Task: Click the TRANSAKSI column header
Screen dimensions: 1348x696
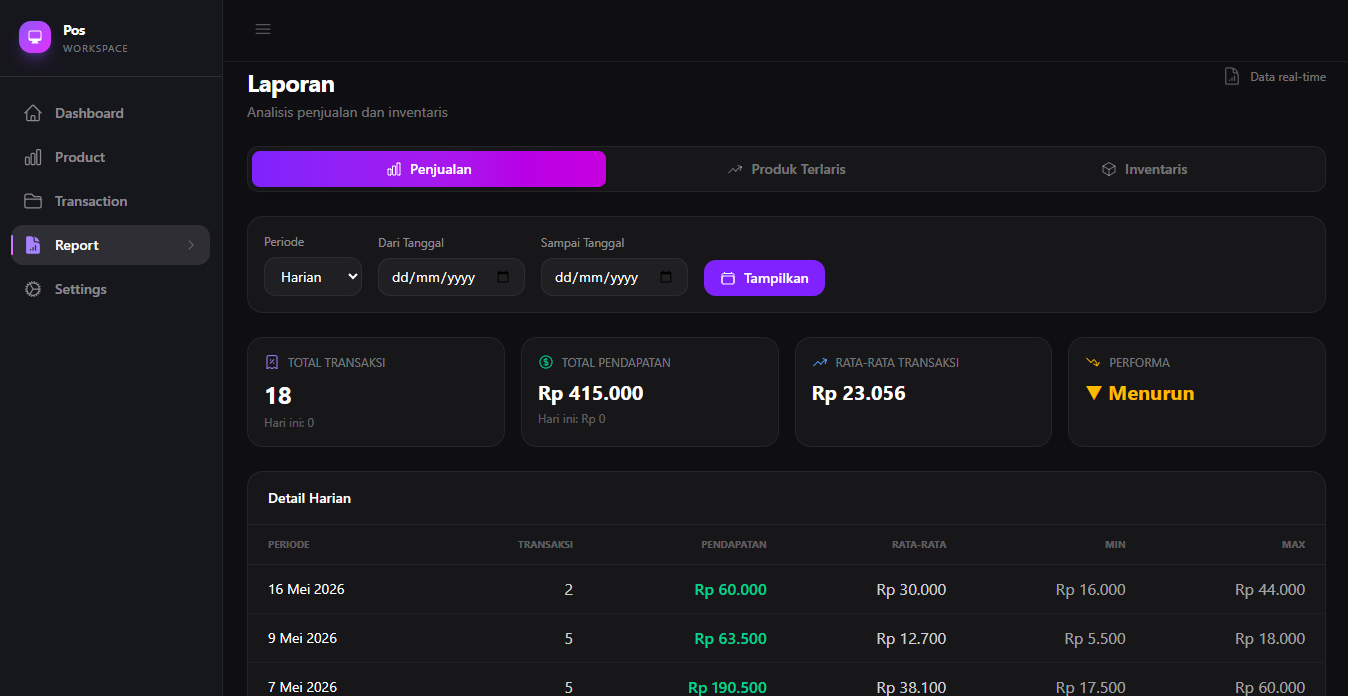Action: (x=545, y=545)
